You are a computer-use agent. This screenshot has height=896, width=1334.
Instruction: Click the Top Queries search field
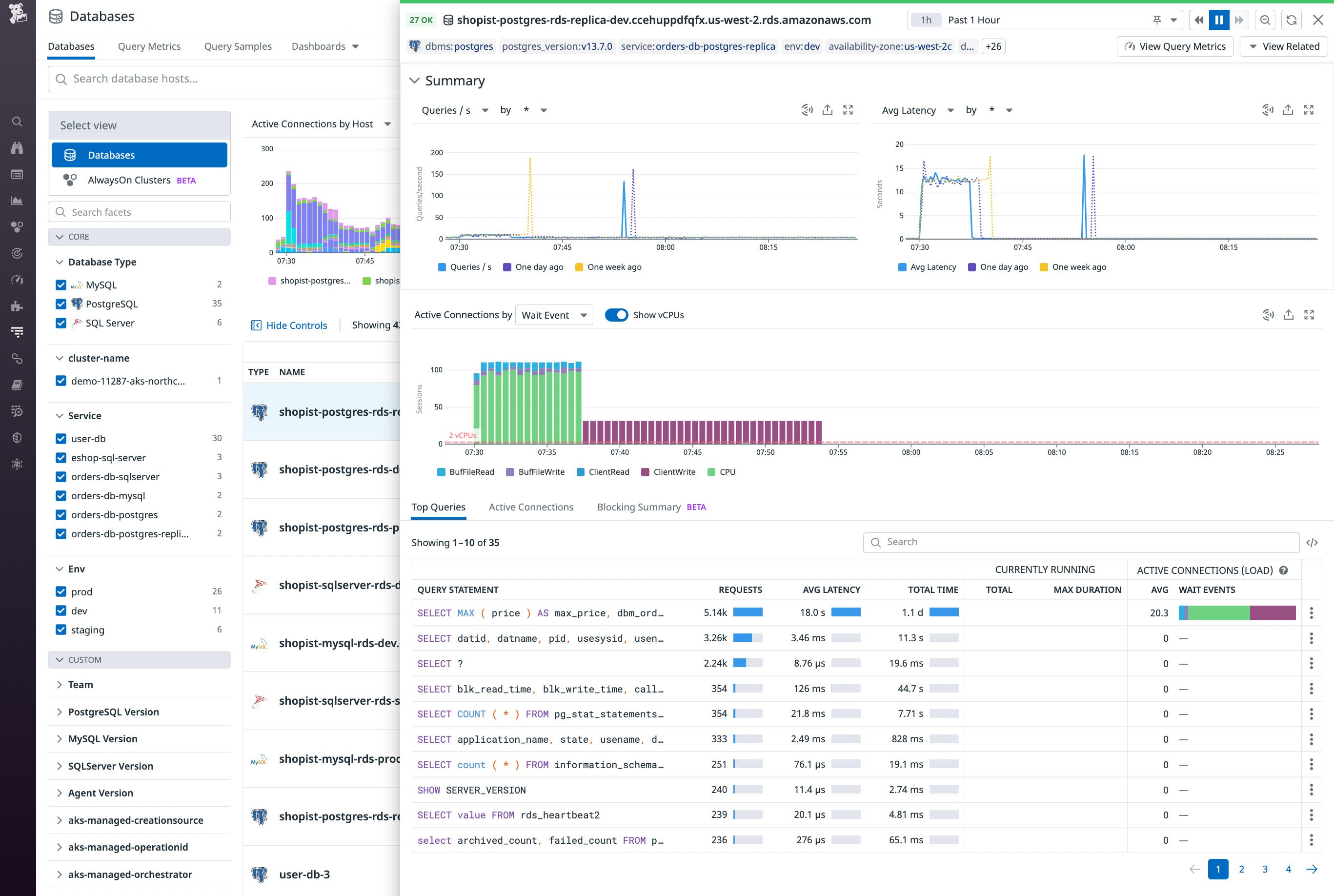tap(1080, 542)
